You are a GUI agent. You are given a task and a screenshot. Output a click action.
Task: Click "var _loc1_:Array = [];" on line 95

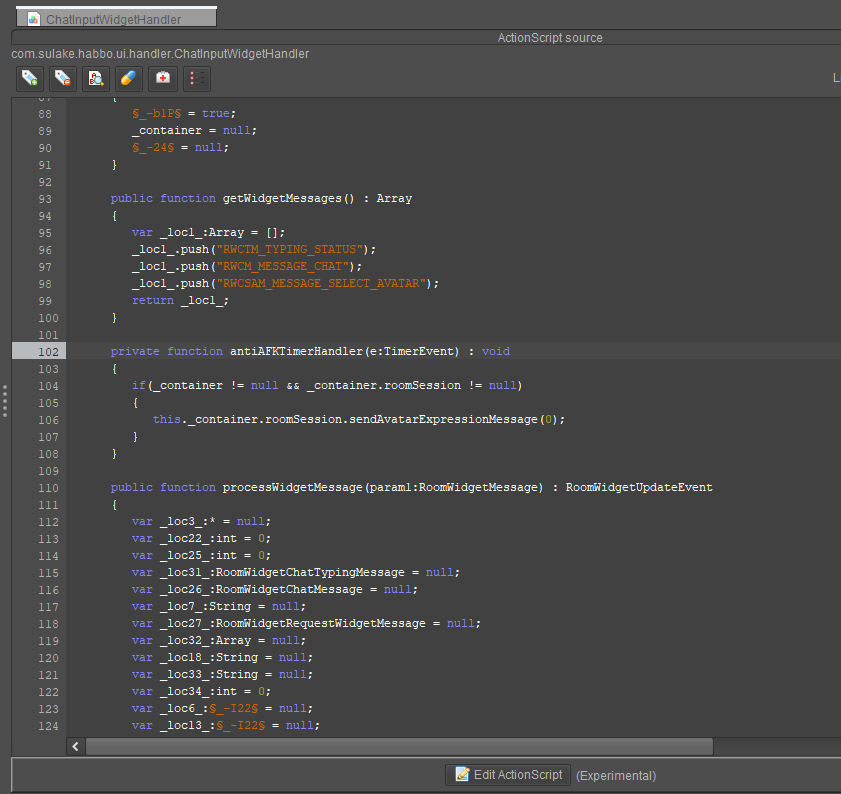click(x=209, y=233)
